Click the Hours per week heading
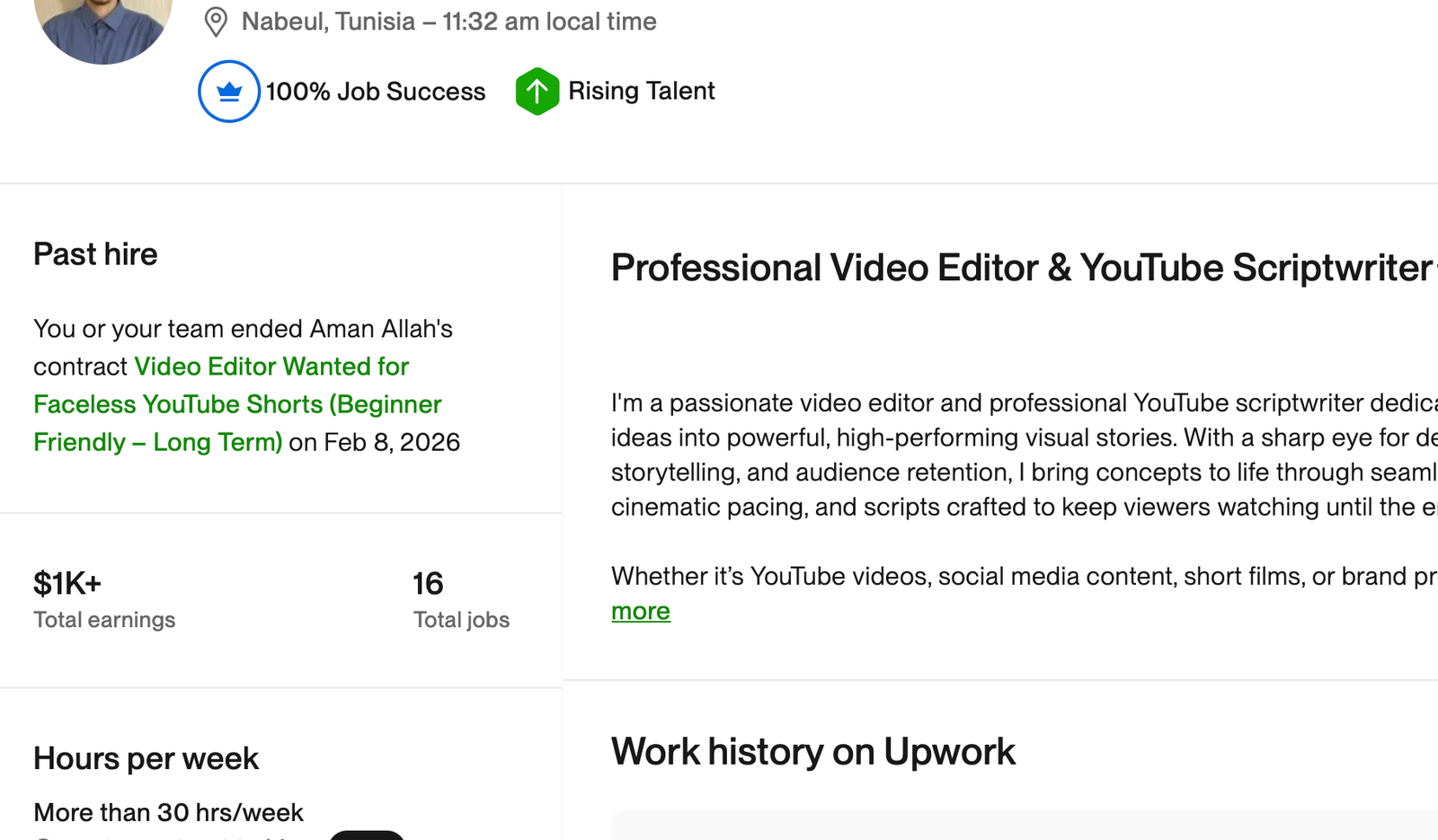 tap(146, 759)
